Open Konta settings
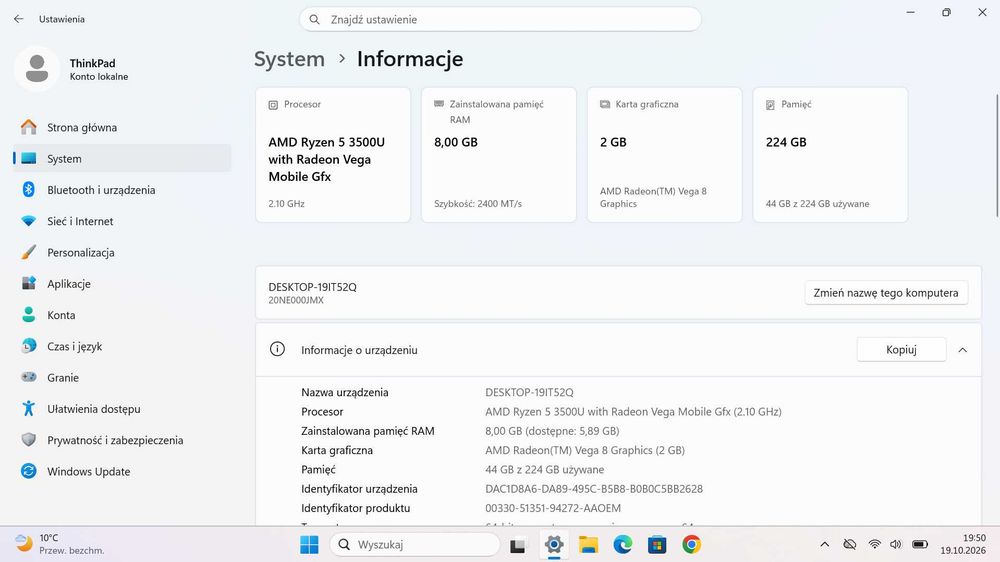This screenshot has width=1000, height=562. 122,315
